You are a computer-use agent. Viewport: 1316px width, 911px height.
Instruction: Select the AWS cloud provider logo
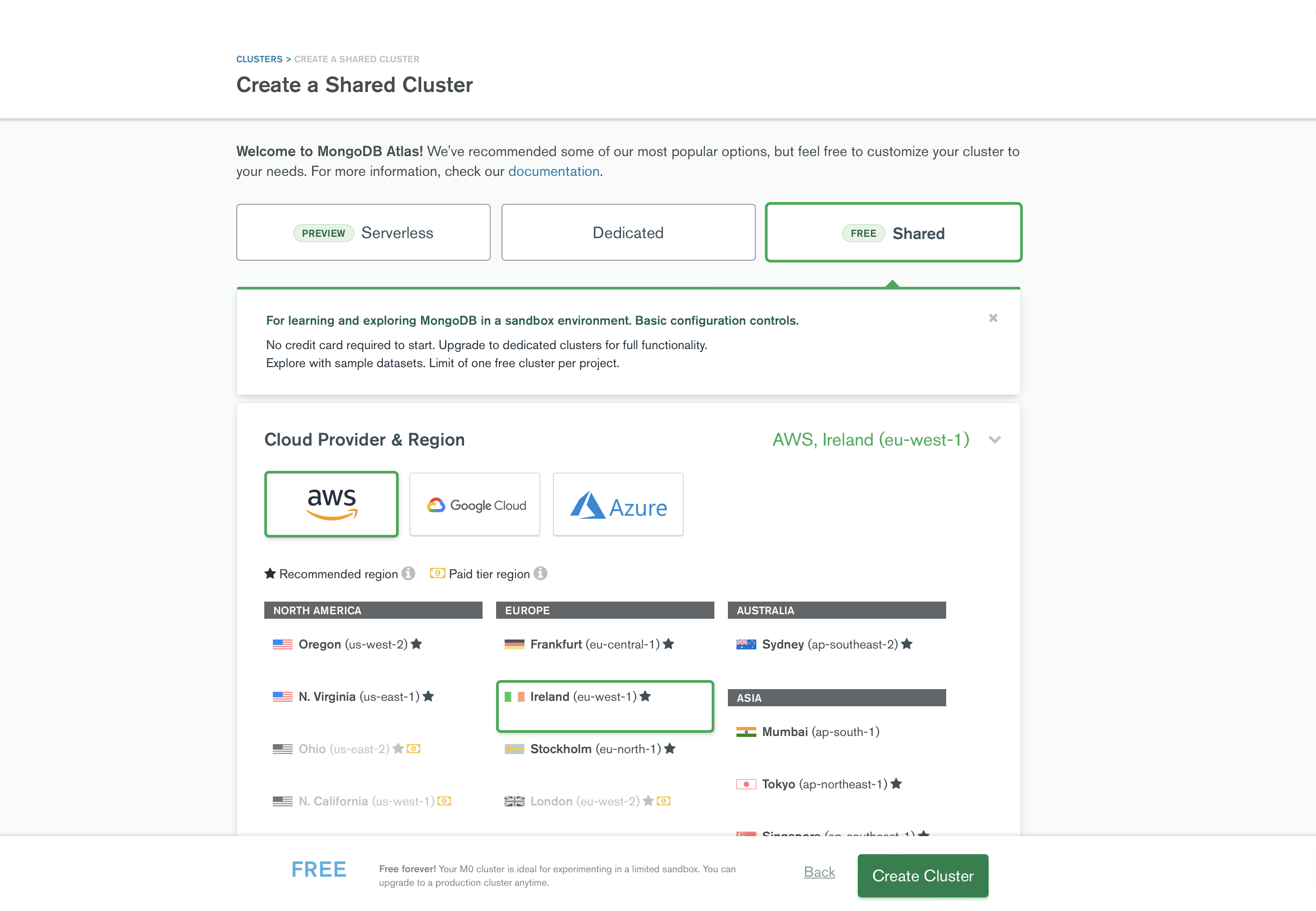(331, 504)
